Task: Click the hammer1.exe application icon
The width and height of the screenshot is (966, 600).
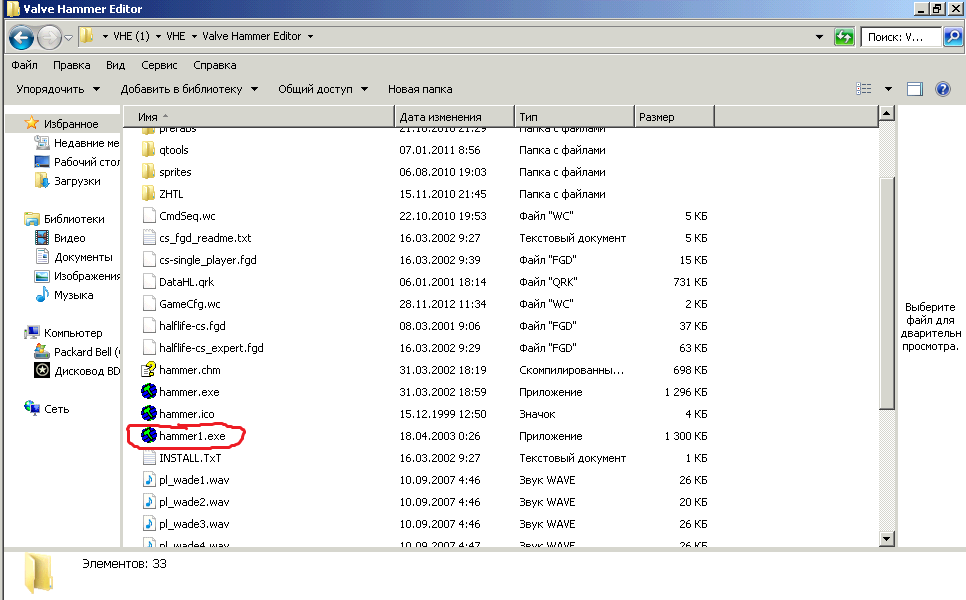Action: click(x=148, y=436)
